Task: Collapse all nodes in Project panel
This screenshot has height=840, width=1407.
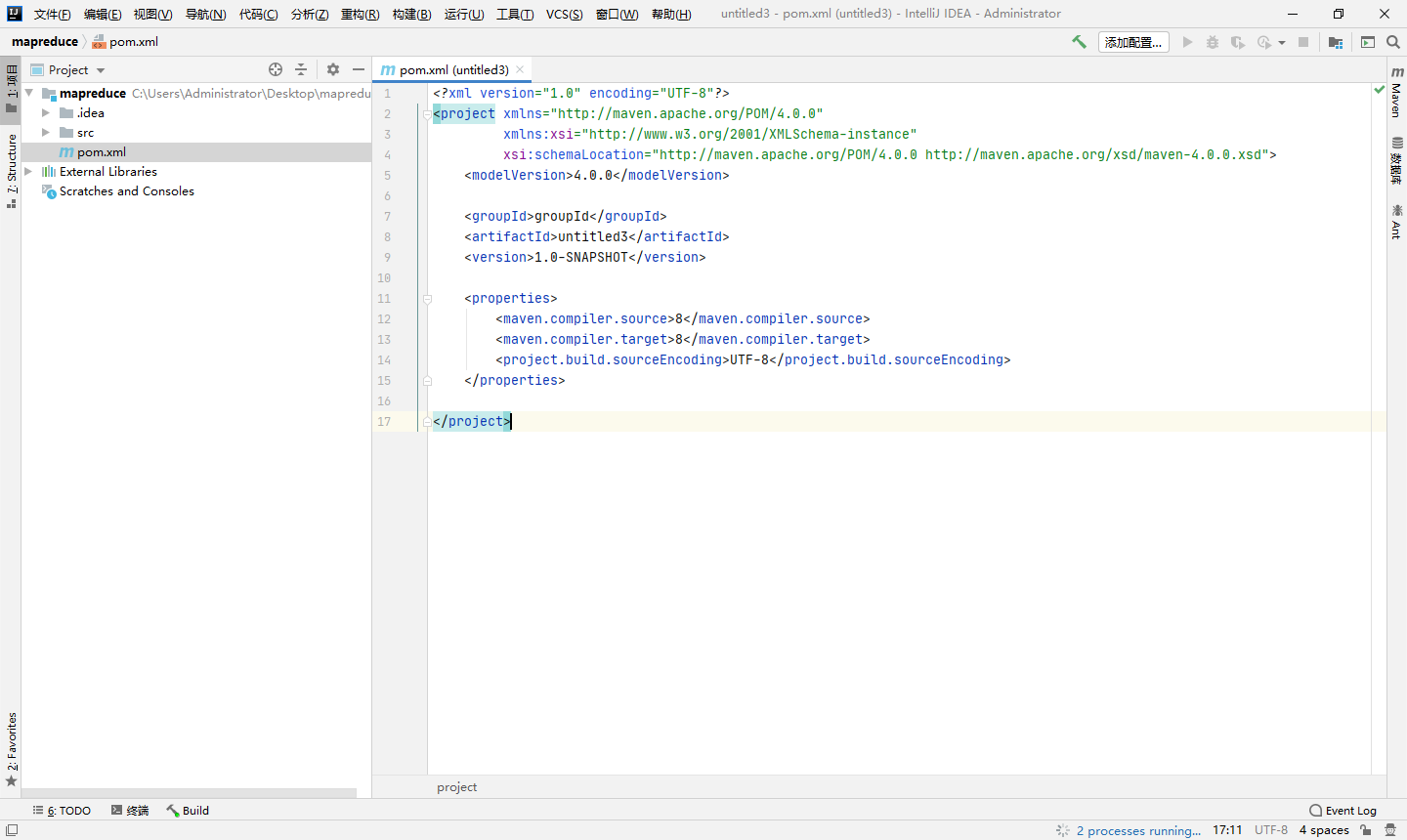Action: pyautogui.click(x=301, y=69)
